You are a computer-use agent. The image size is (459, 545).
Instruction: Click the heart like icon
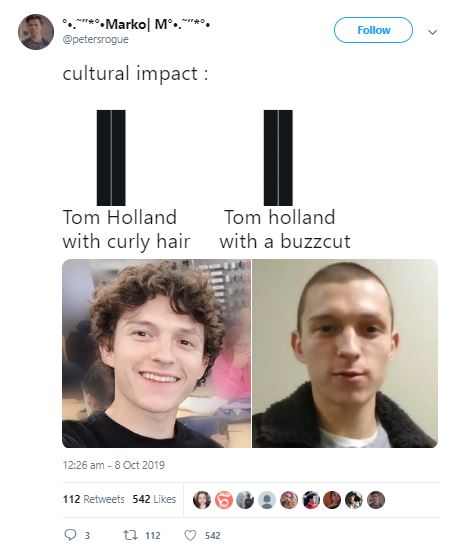pos(190,535)
